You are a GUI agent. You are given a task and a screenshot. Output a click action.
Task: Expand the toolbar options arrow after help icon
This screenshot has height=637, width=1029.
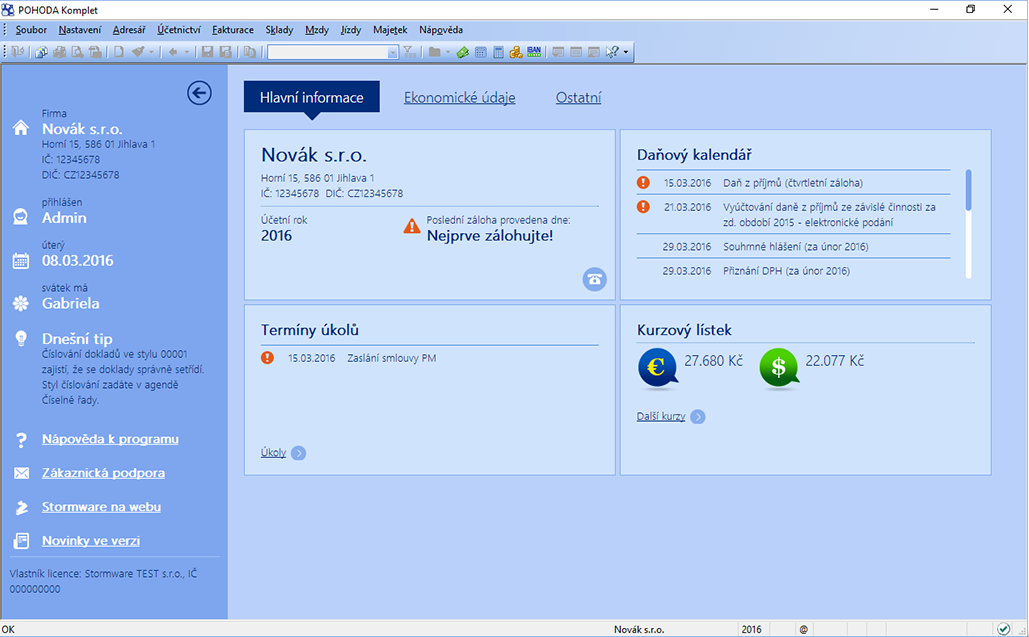click(x=626, y=52)
